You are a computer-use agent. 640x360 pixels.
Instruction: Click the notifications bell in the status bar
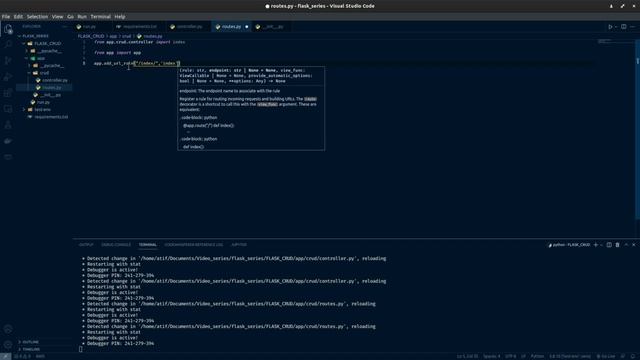633,356
